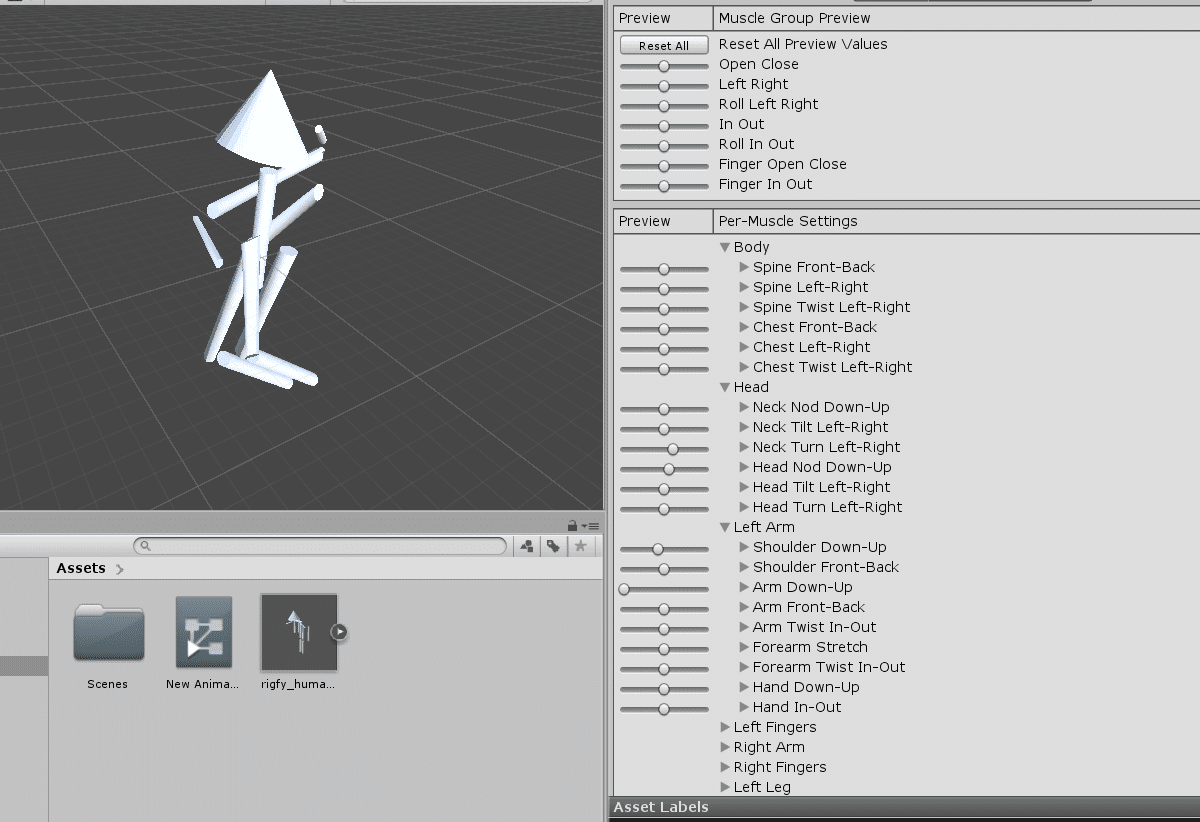Collapse the Head muscle group
Viewport: 1200px width, 822px height.
pyautogui.click(x=725, y=387)
